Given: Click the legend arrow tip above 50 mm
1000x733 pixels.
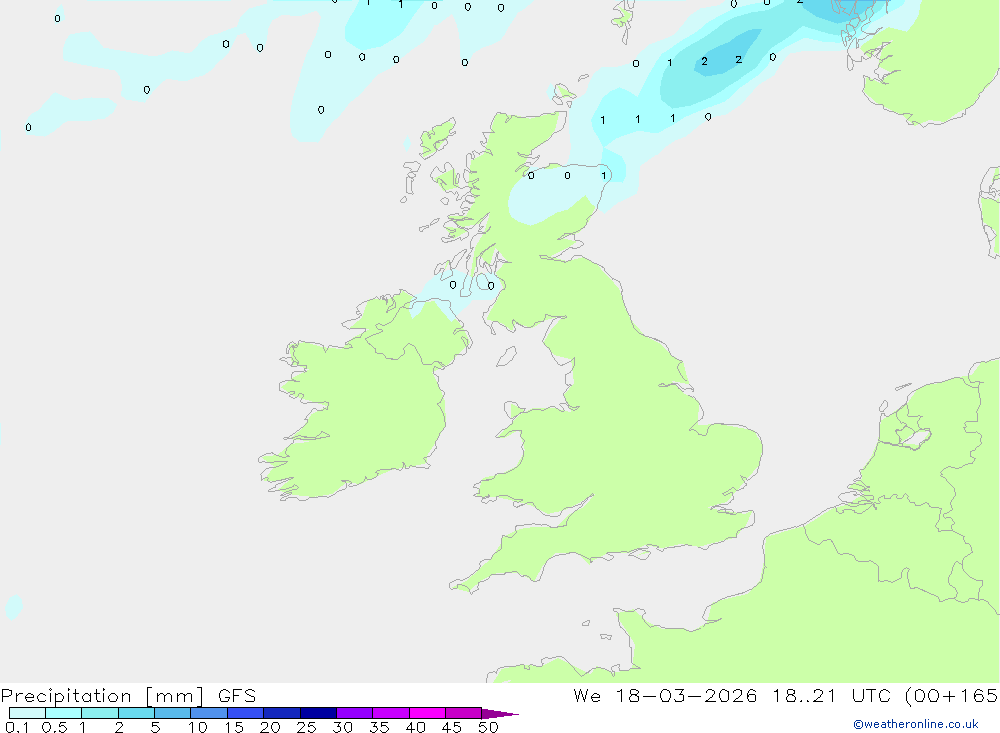Looking at the screenshot, I should [500, 714].
